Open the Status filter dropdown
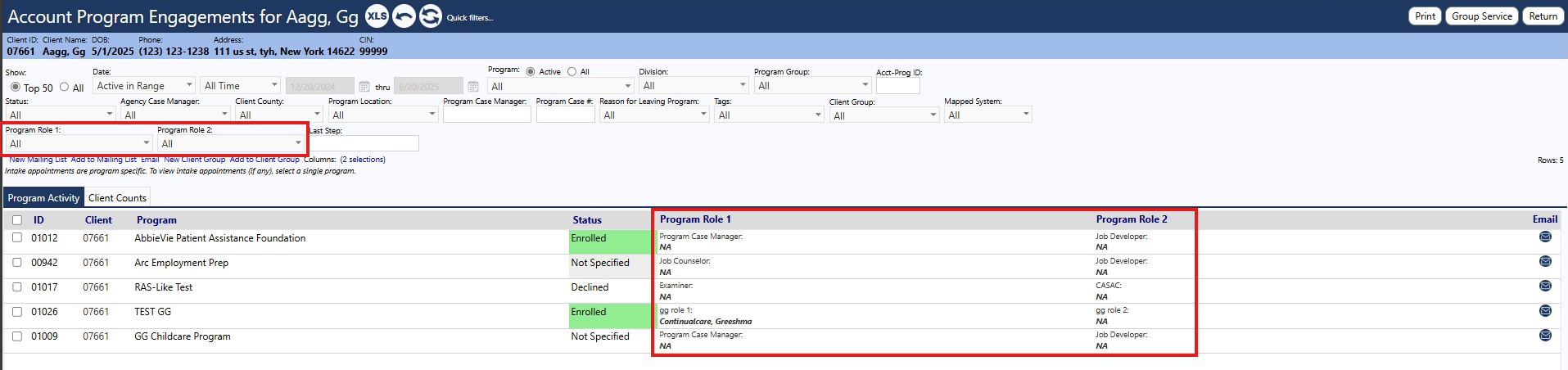The height and width of the screenshot is (370, 1568). click(61, 115)
